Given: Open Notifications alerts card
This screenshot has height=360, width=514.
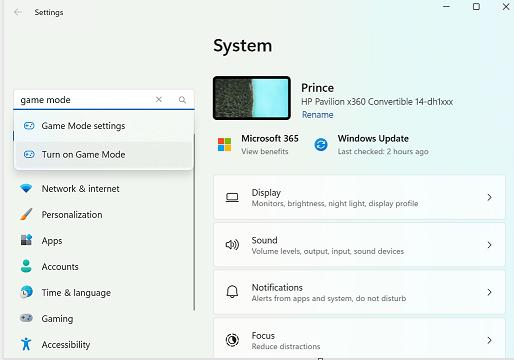Looking at the screenshot, I should point(359,292).
